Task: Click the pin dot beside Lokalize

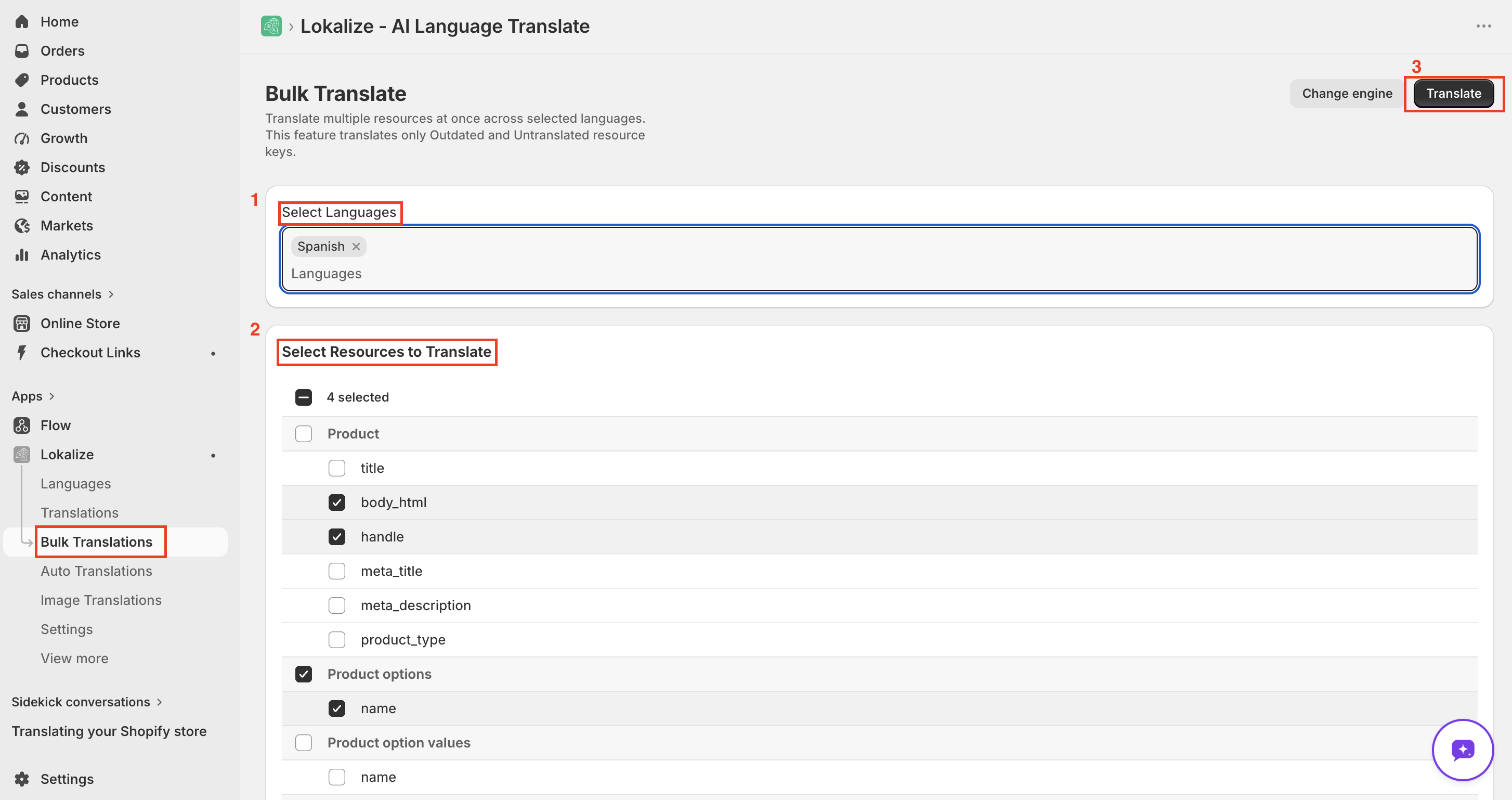Action: 213,456
